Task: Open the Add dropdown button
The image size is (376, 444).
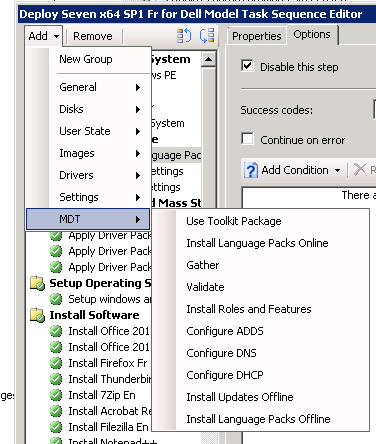Action: (x=44, y=36)
